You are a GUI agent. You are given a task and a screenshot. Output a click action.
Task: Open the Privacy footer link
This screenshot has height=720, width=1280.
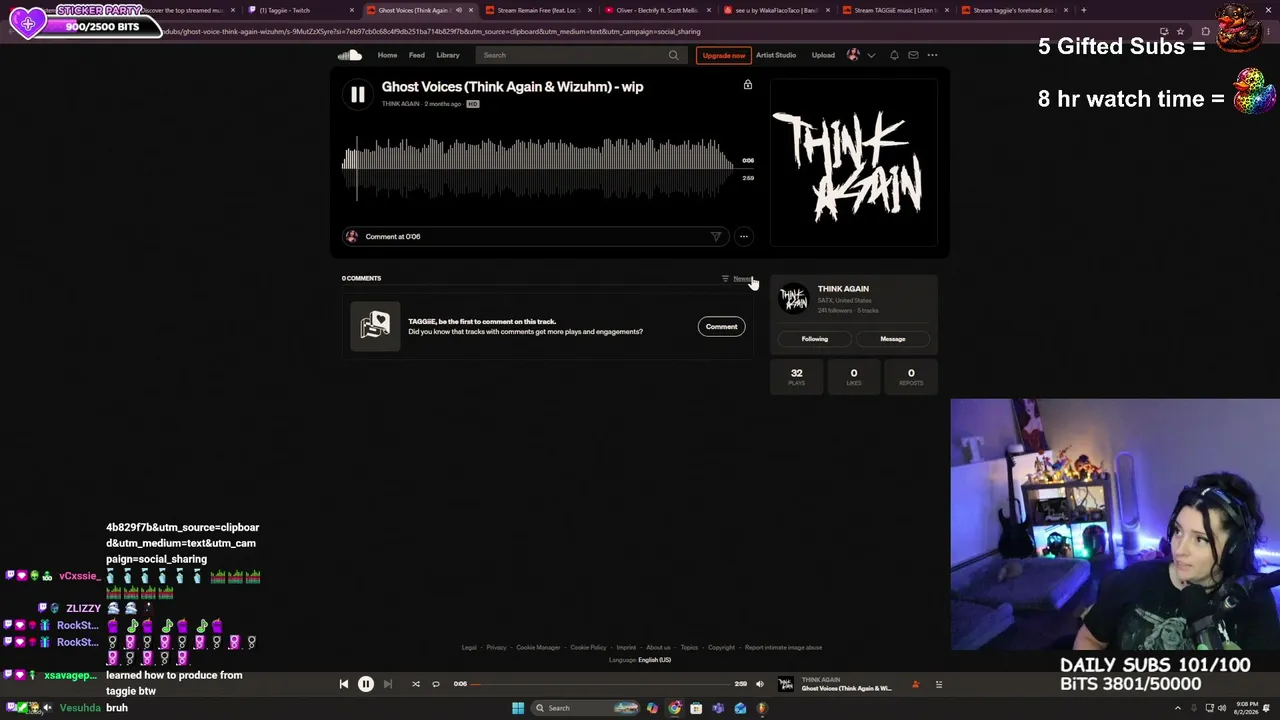(496, 647)
